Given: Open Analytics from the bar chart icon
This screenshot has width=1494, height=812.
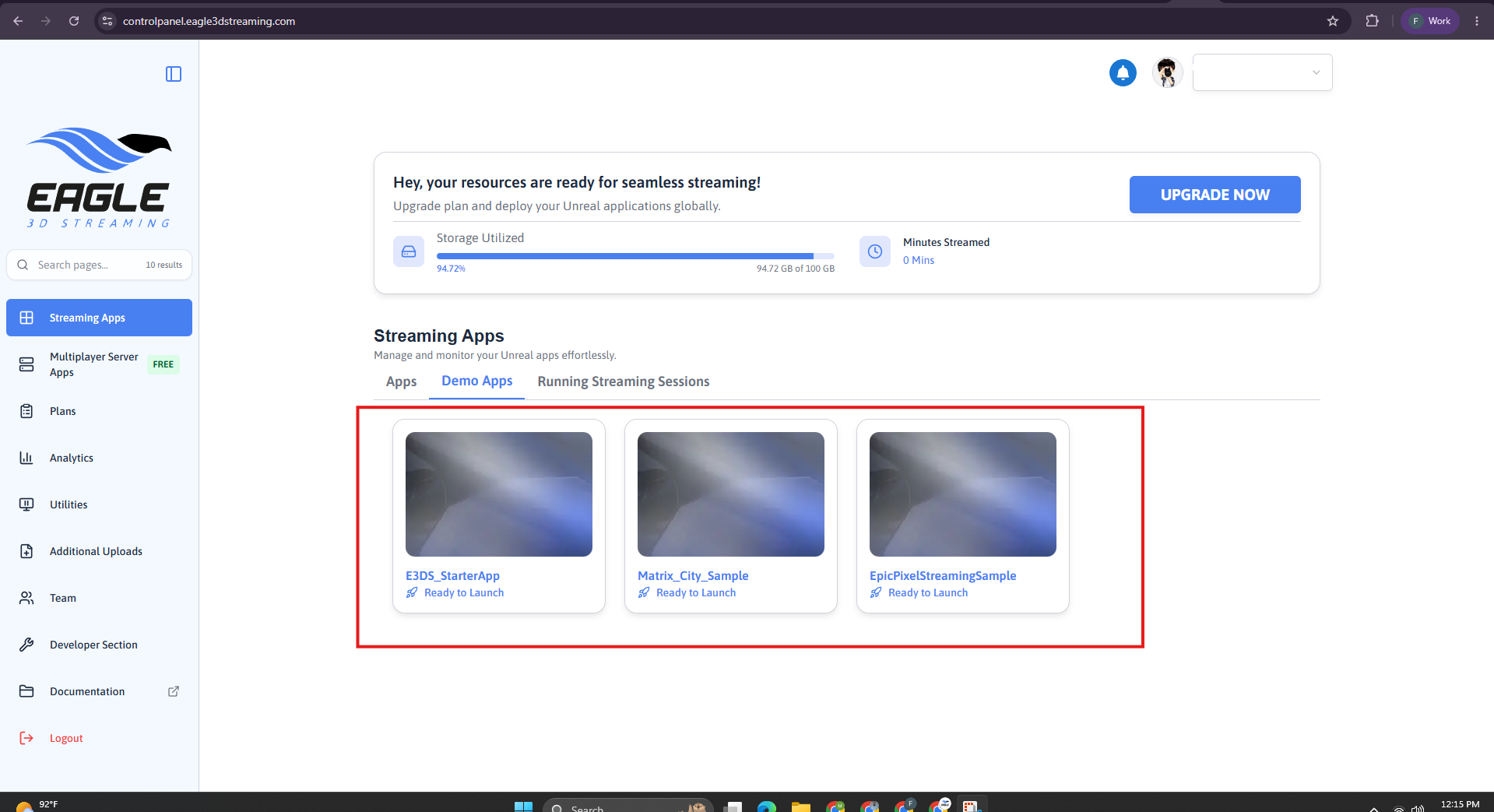Looking at the screenshot, I should (26, 458).
